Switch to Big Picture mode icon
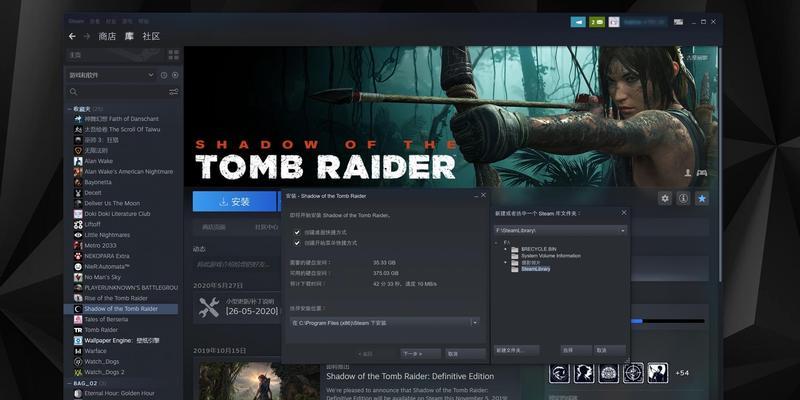The image size is (800, 400). click(x=678, y=22)
